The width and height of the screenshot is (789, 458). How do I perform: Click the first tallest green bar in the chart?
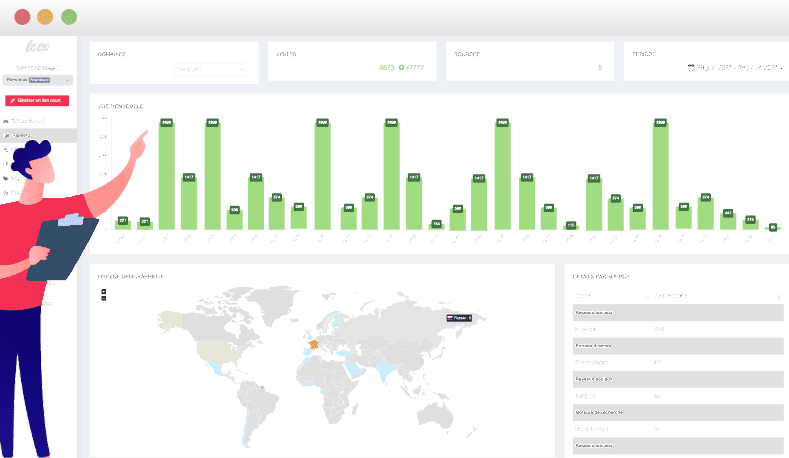coord(167,174)
